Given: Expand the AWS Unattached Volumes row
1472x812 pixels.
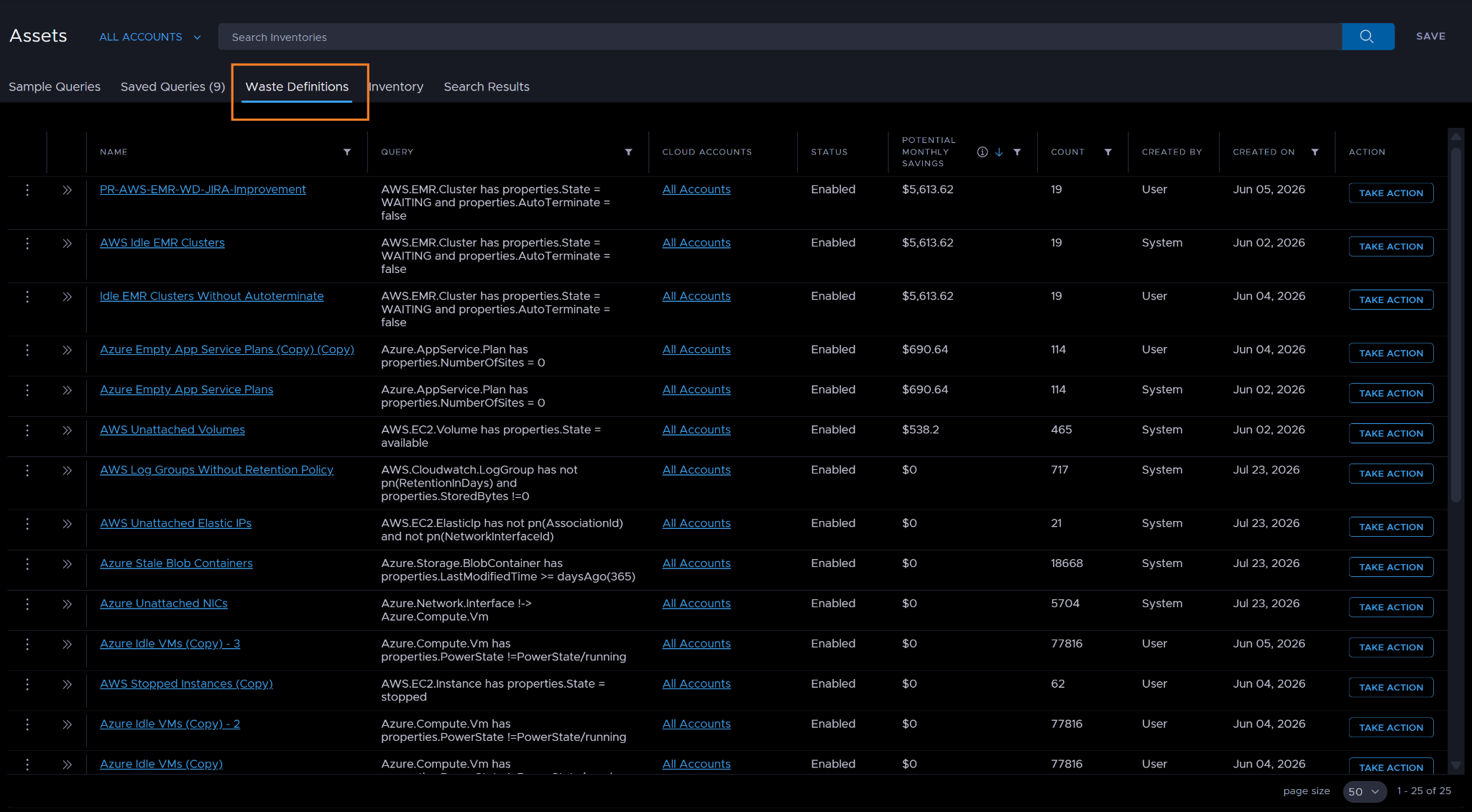Looking at the screenshot, I should 67,430.
